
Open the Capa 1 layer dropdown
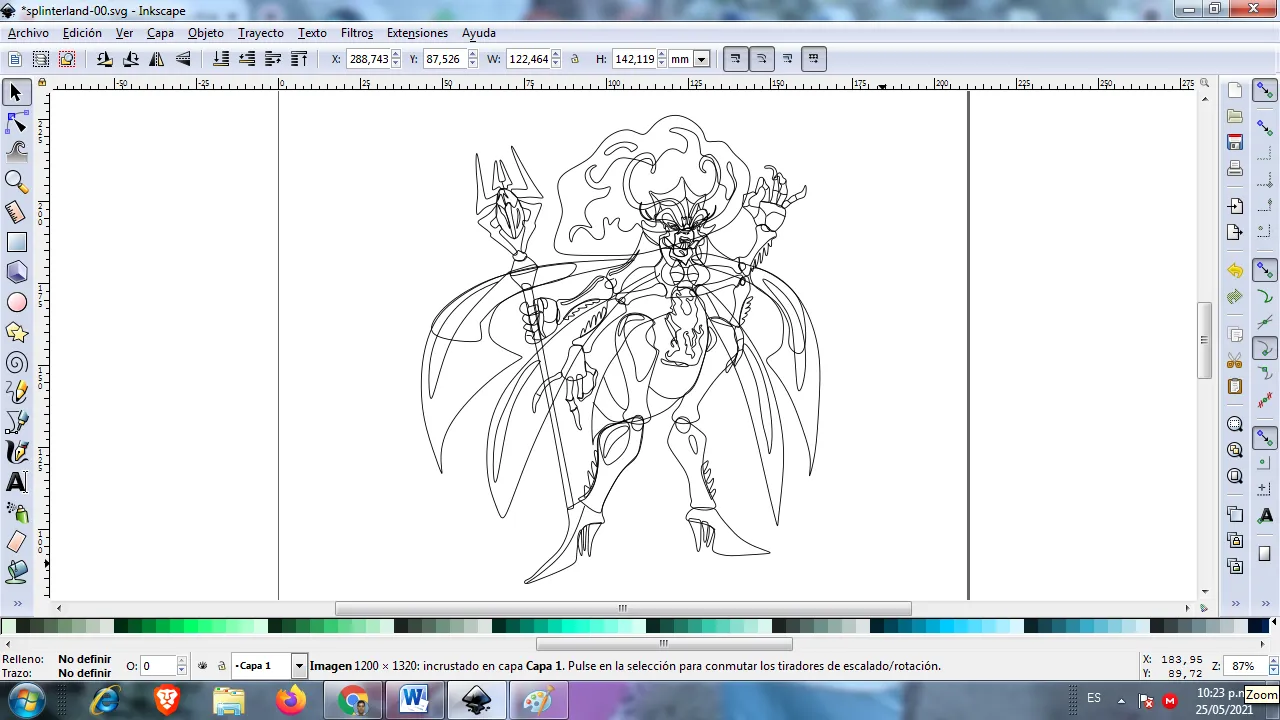coord(298,666)
